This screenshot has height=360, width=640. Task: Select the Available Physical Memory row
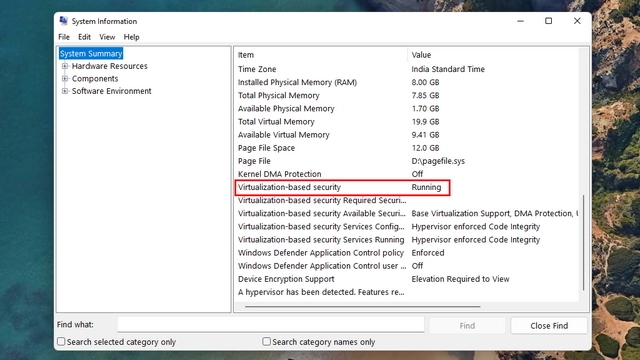pyautogui.click(x=407, y=109)
